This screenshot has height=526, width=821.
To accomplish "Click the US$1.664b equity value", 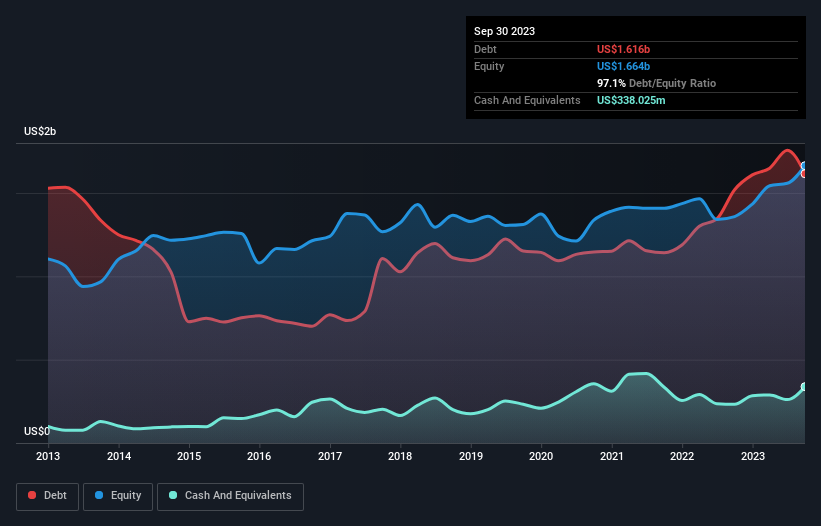I will (623, 66).
